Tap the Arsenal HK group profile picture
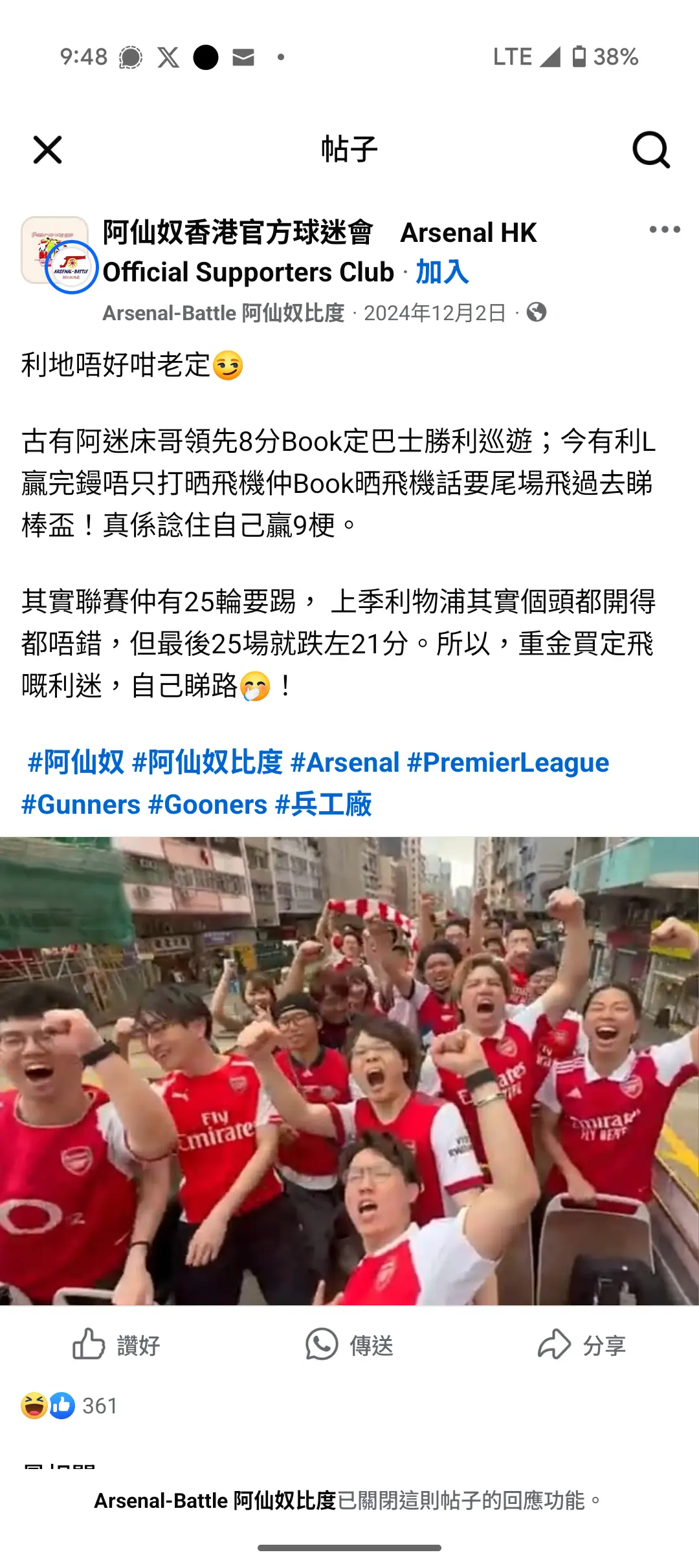The width and height of the screenshot is (699, 1568). pyautogui.click(x=60, y=255)
